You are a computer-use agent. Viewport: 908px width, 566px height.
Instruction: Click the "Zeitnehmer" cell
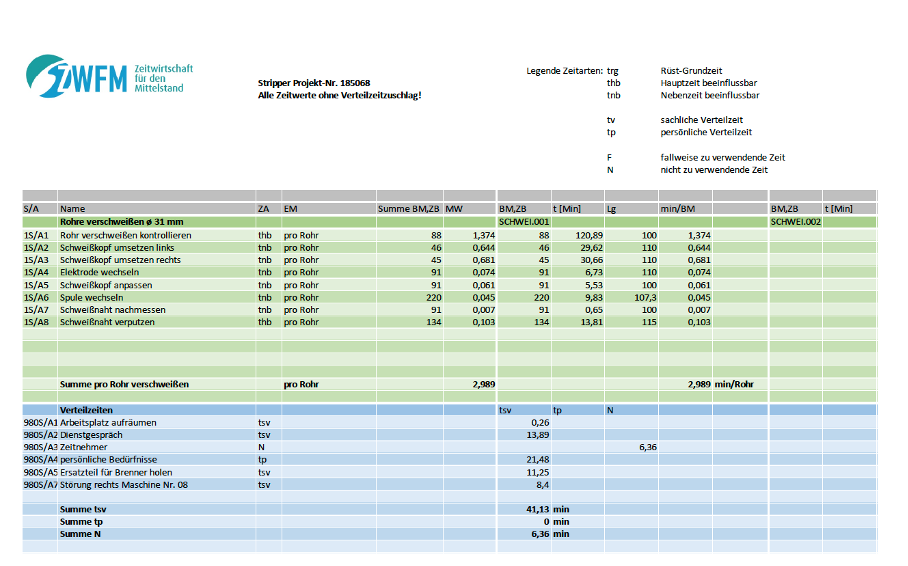85,447
